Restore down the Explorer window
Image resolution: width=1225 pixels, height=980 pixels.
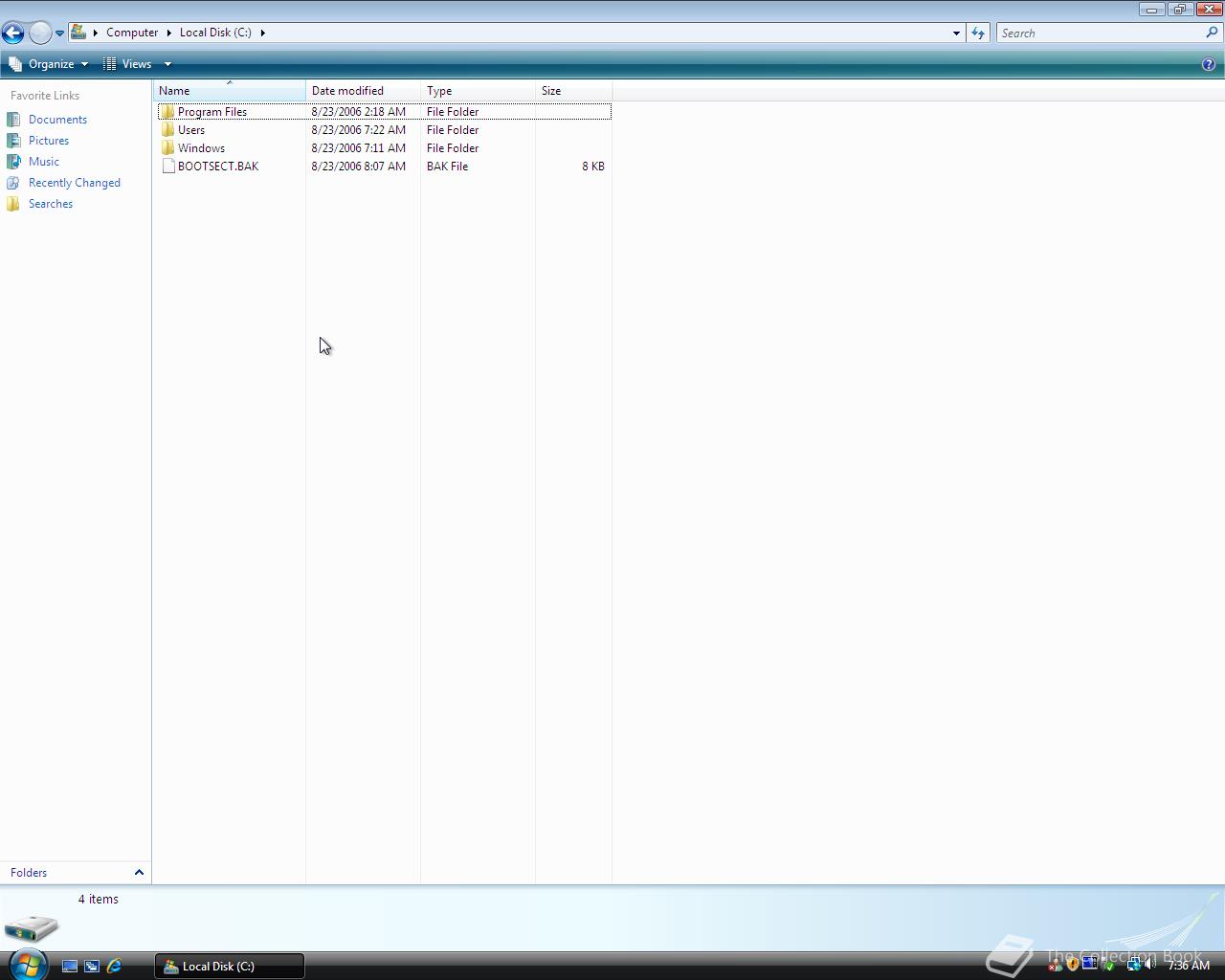1179,10
